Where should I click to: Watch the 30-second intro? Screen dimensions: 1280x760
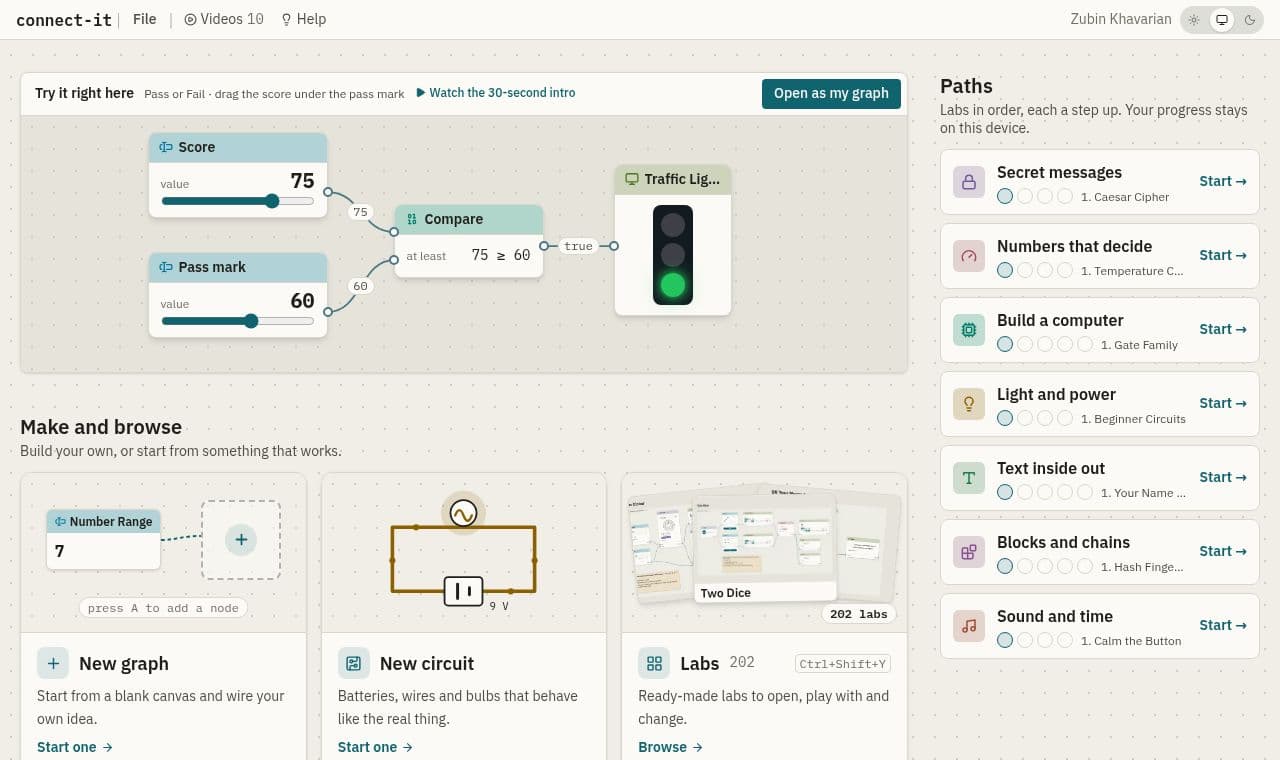click(x=496, y=93)
